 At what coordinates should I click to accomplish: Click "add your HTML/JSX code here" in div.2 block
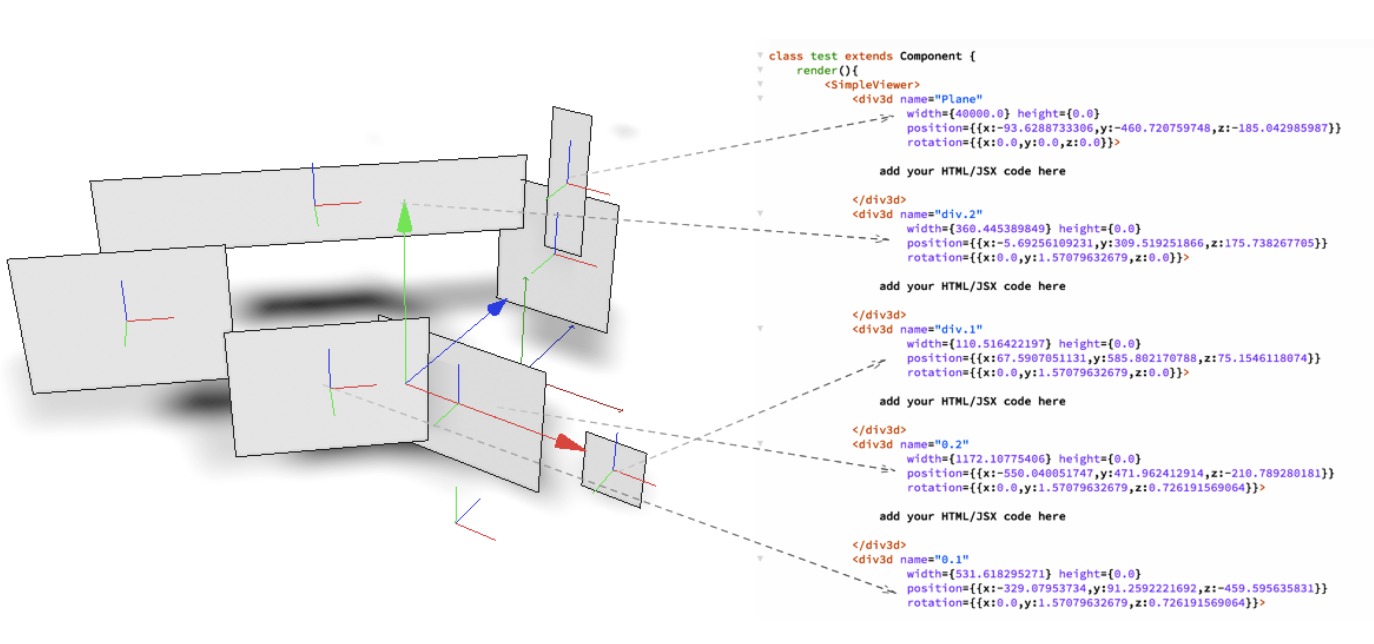[972, 286]
